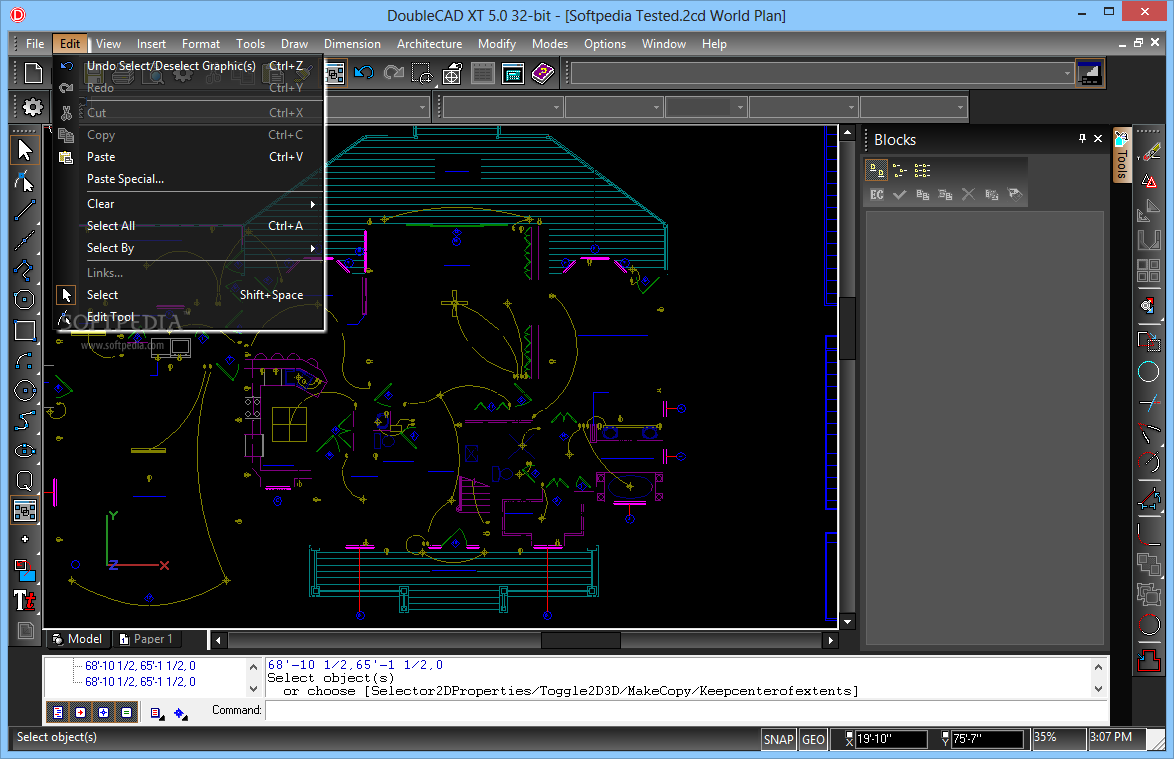The height and width of the screenshot is (759, 1174).
Task: Open blue diamond dropdown beside Command area
Action: [180, 713]
